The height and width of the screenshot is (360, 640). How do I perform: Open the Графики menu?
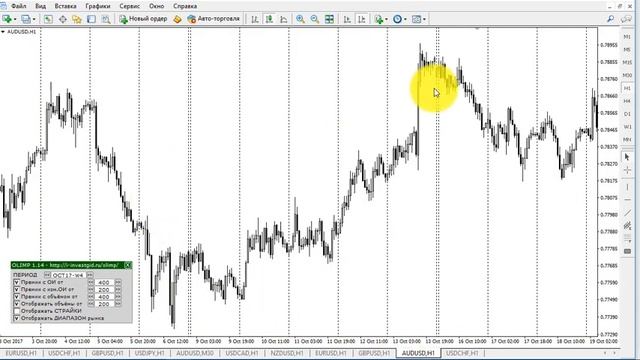(98, 6)
